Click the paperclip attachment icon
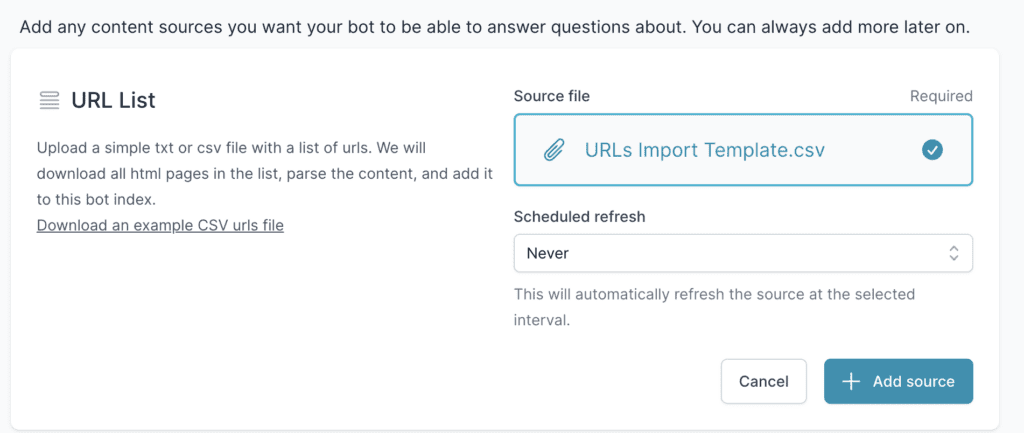The width and height of the screenshot is (1024, 433). pyautogui.click(x=553, y=150)
